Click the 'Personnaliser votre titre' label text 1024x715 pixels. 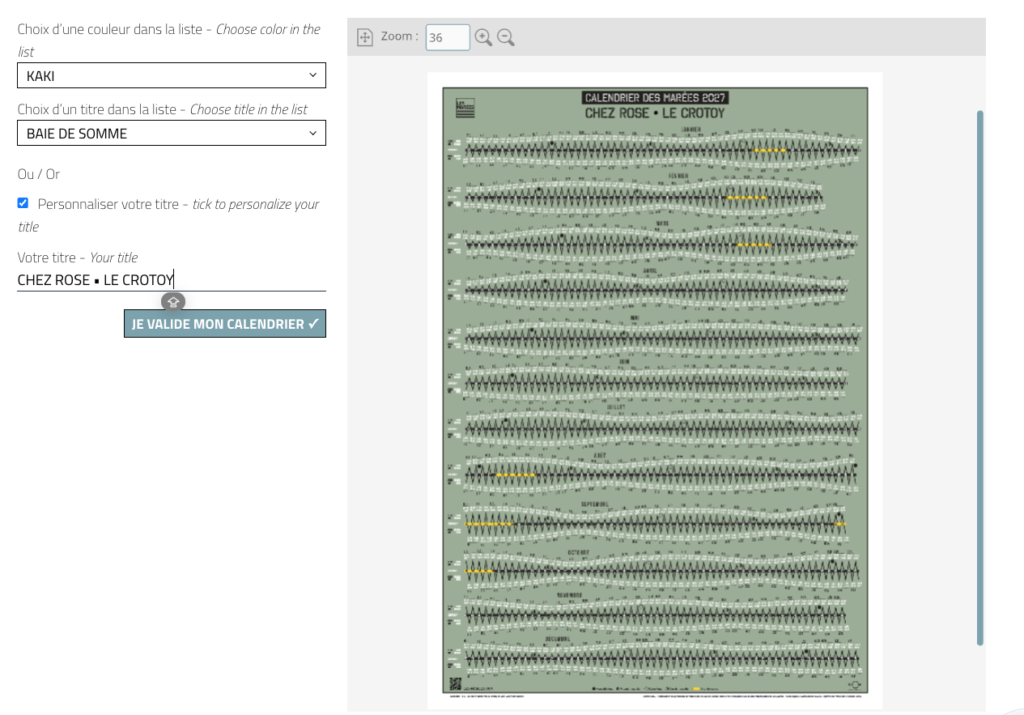pos(168,215)
